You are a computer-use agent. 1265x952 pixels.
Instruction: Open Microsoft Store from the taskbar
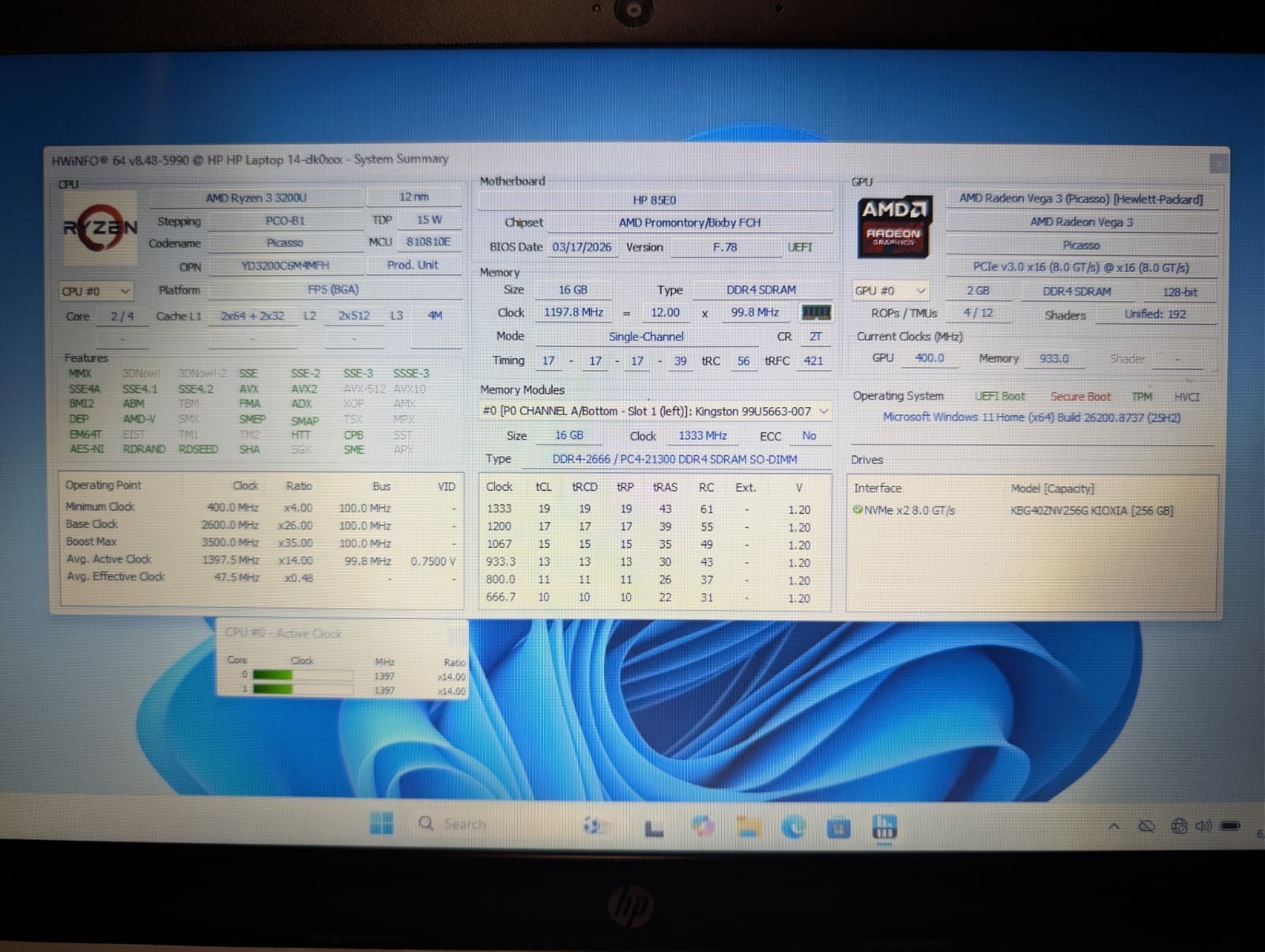coord(838,828)
